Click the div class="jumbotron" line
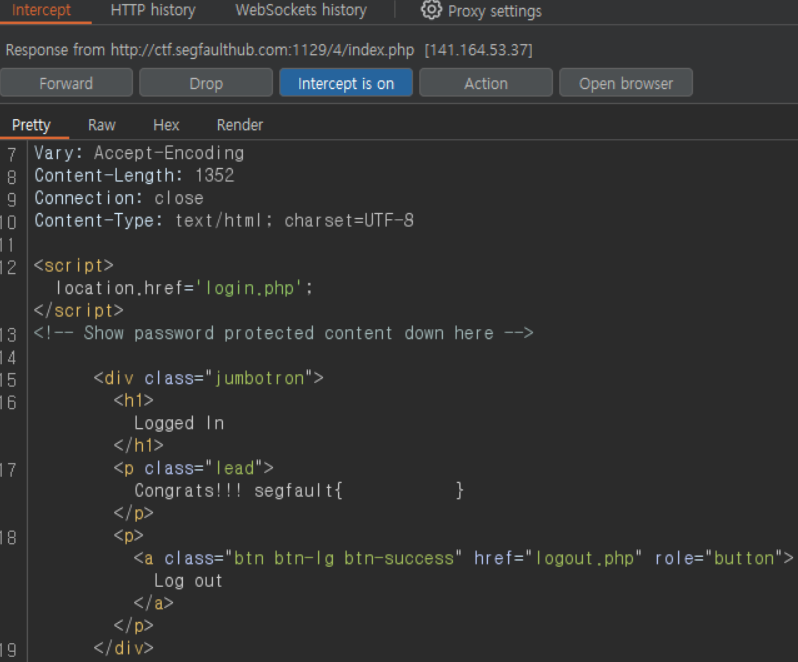The height and width of the screenshot is (662, 798). pos(209,378)
